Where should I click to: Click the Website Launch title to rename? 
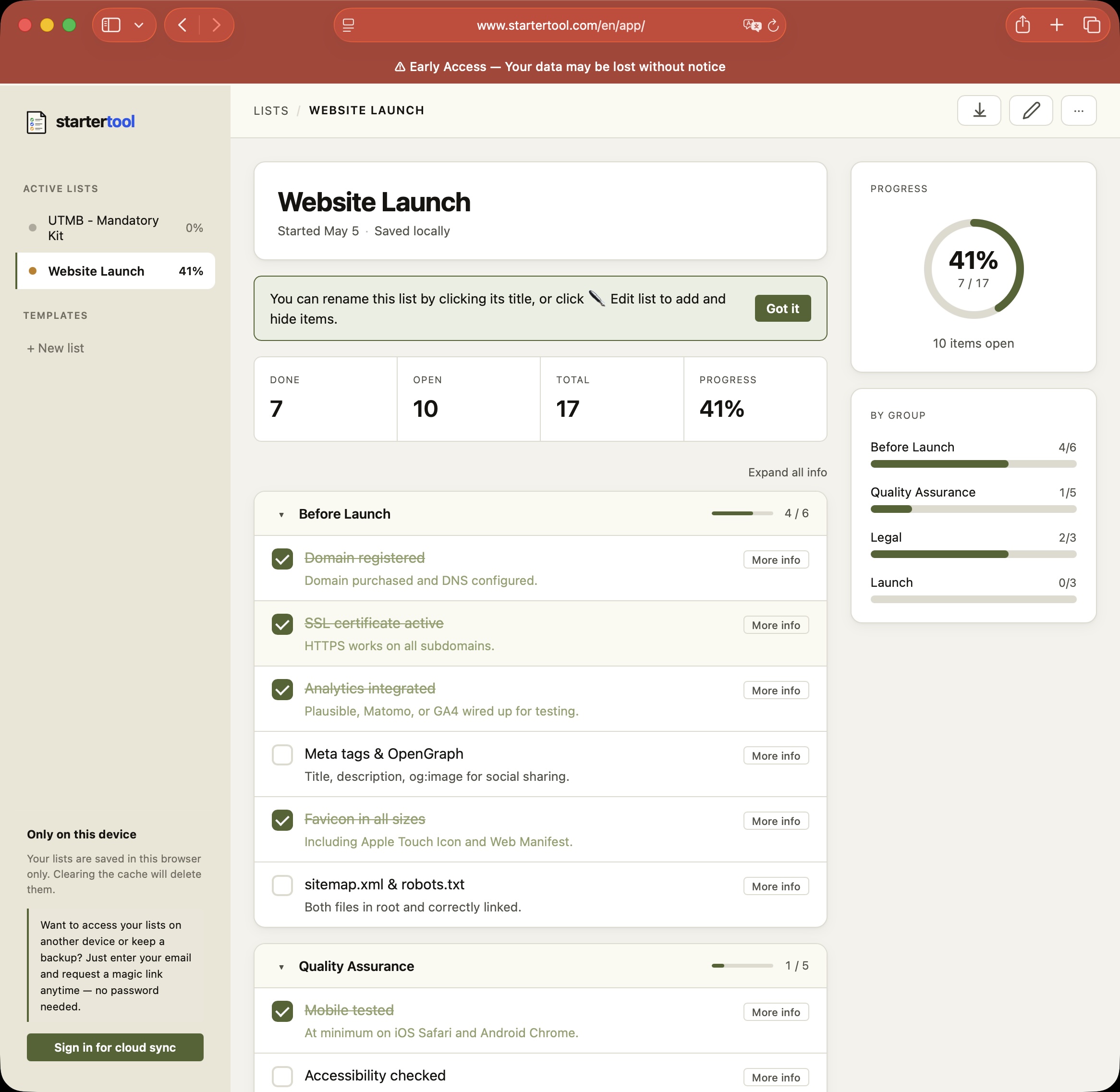coord(374,203)
